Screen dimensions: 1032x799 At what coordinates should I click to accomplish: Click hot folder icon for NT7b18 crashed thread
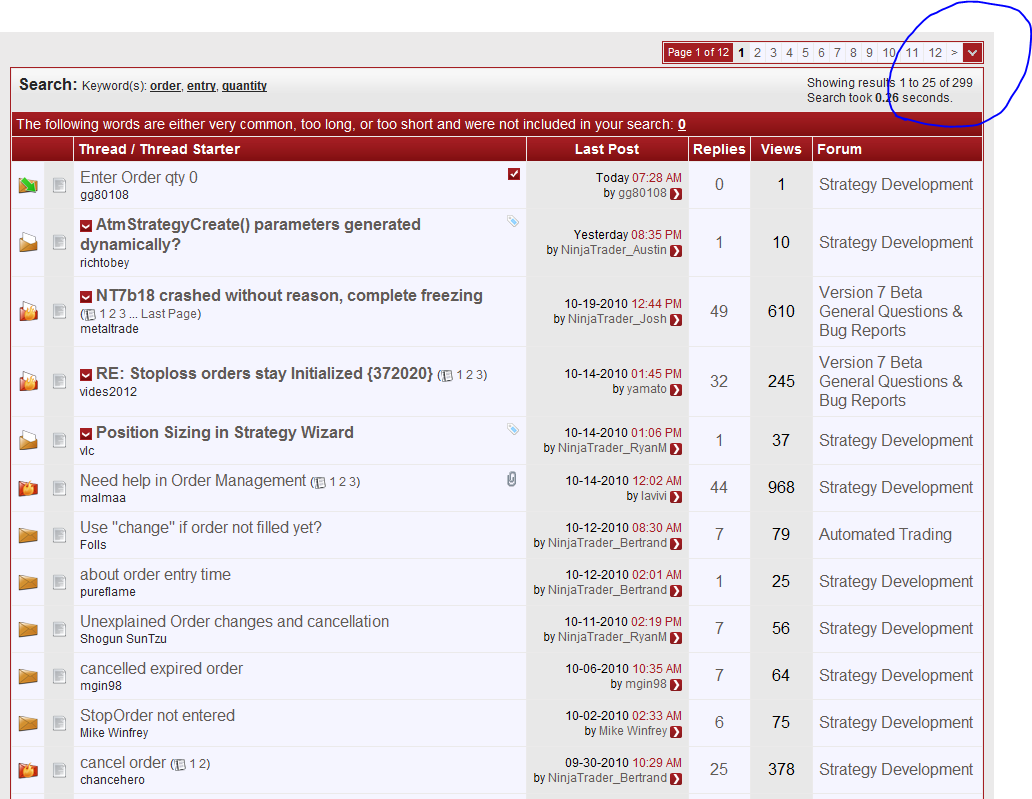point(28,311)
